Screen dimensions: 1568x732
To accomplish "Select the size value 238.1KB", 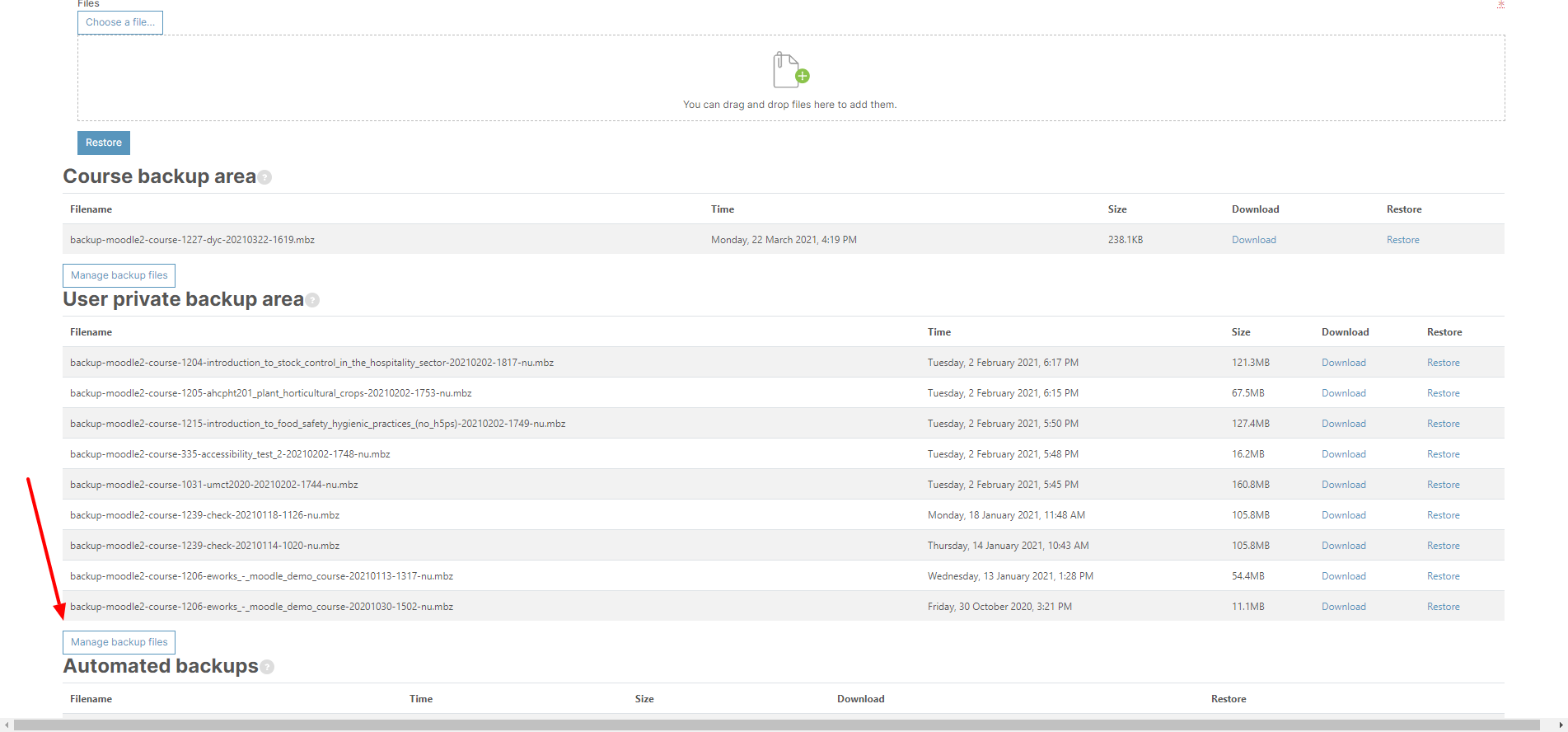I will click(x=1126, y=240).
